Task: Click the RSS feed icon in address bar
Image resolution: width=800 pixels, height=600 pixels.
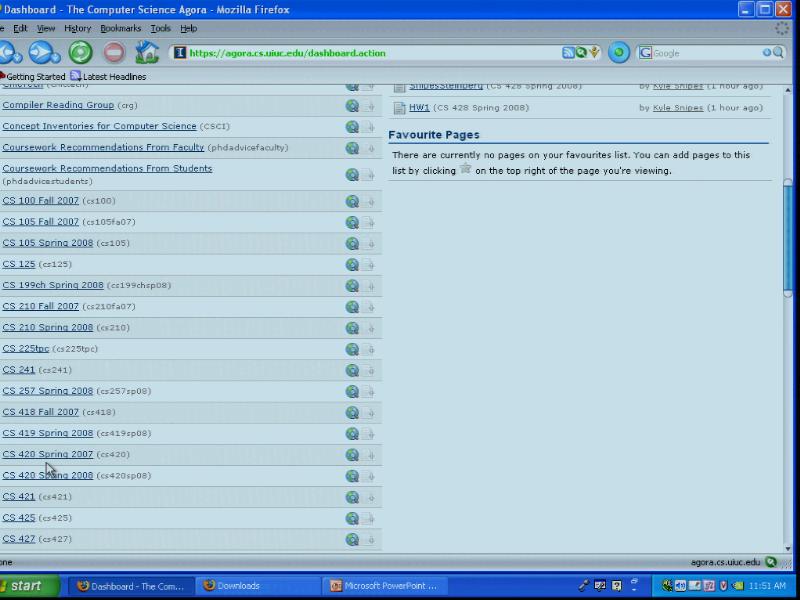Action: (568, 53)
